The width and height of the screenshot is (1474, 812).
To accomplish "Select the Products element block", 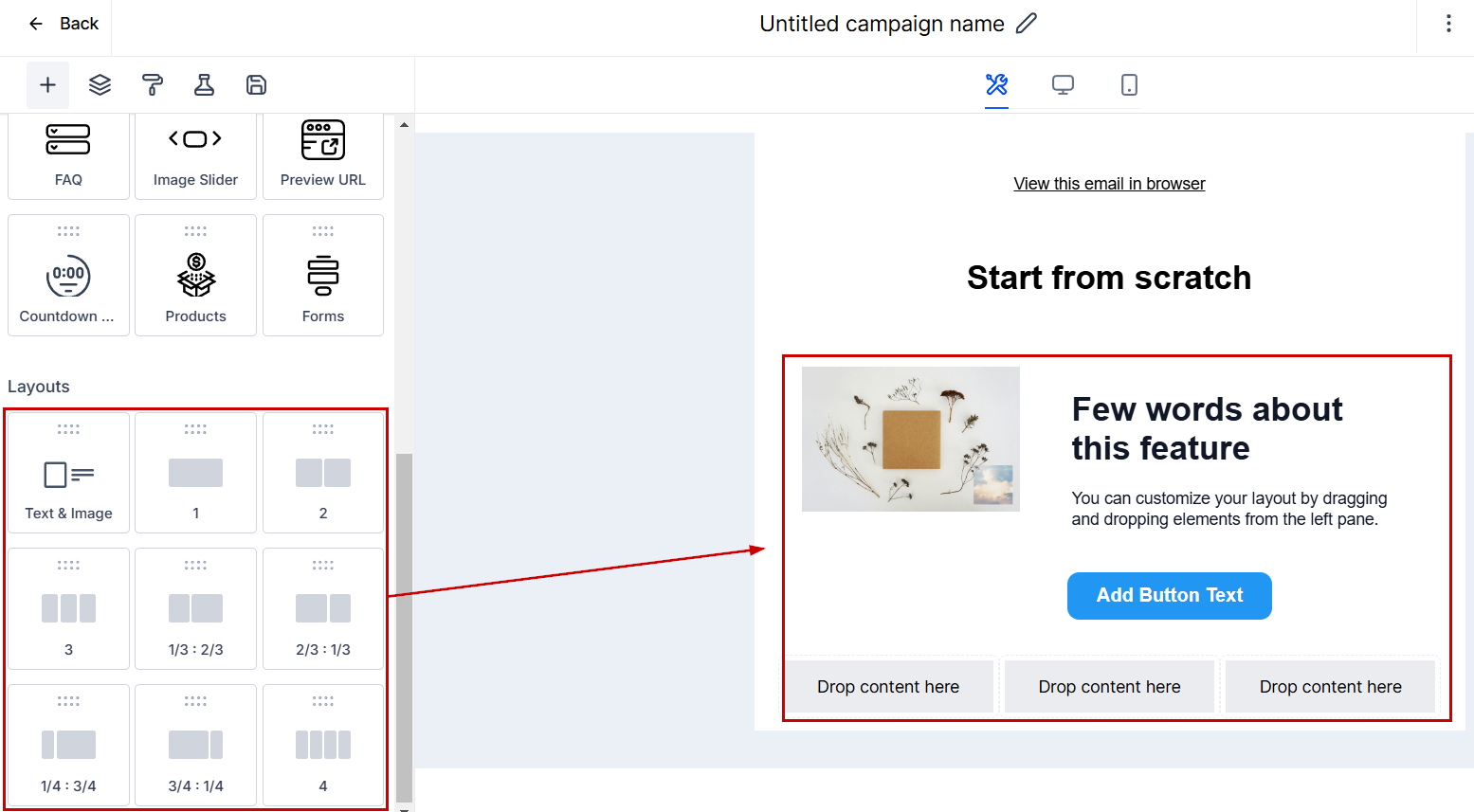I will pos(195,276).
